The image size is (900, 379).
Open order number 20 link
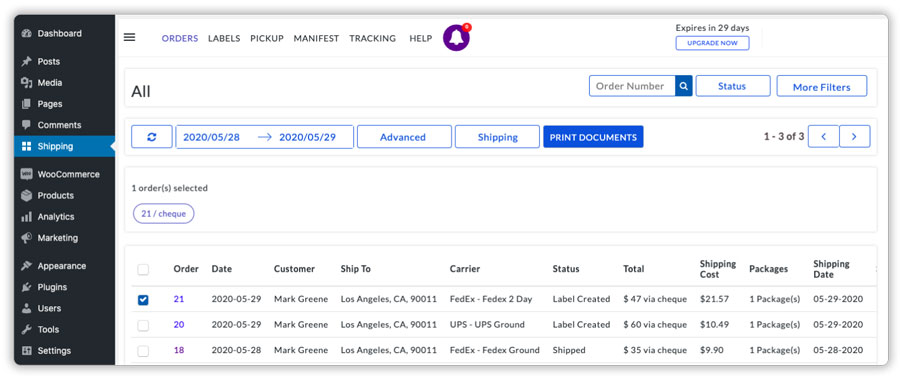[179, 324]
